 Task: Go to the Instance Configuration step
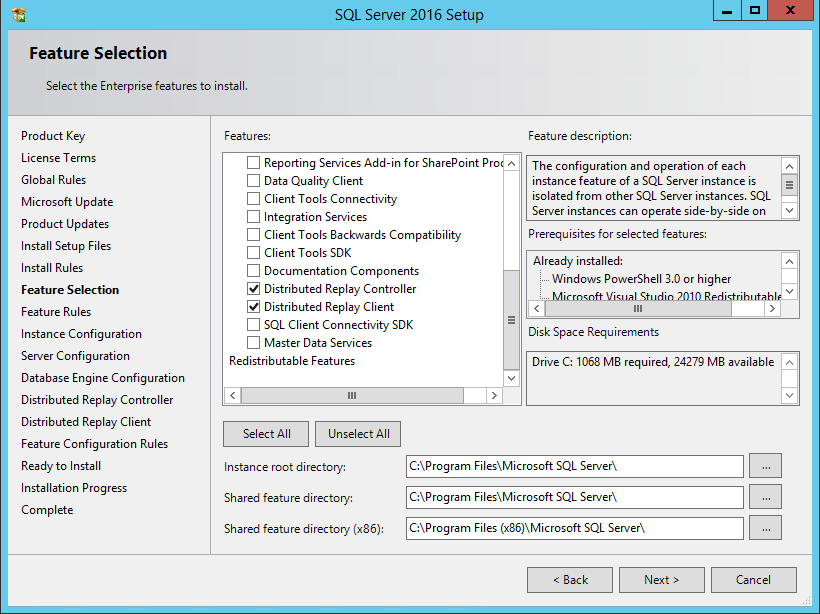(81, 334)
